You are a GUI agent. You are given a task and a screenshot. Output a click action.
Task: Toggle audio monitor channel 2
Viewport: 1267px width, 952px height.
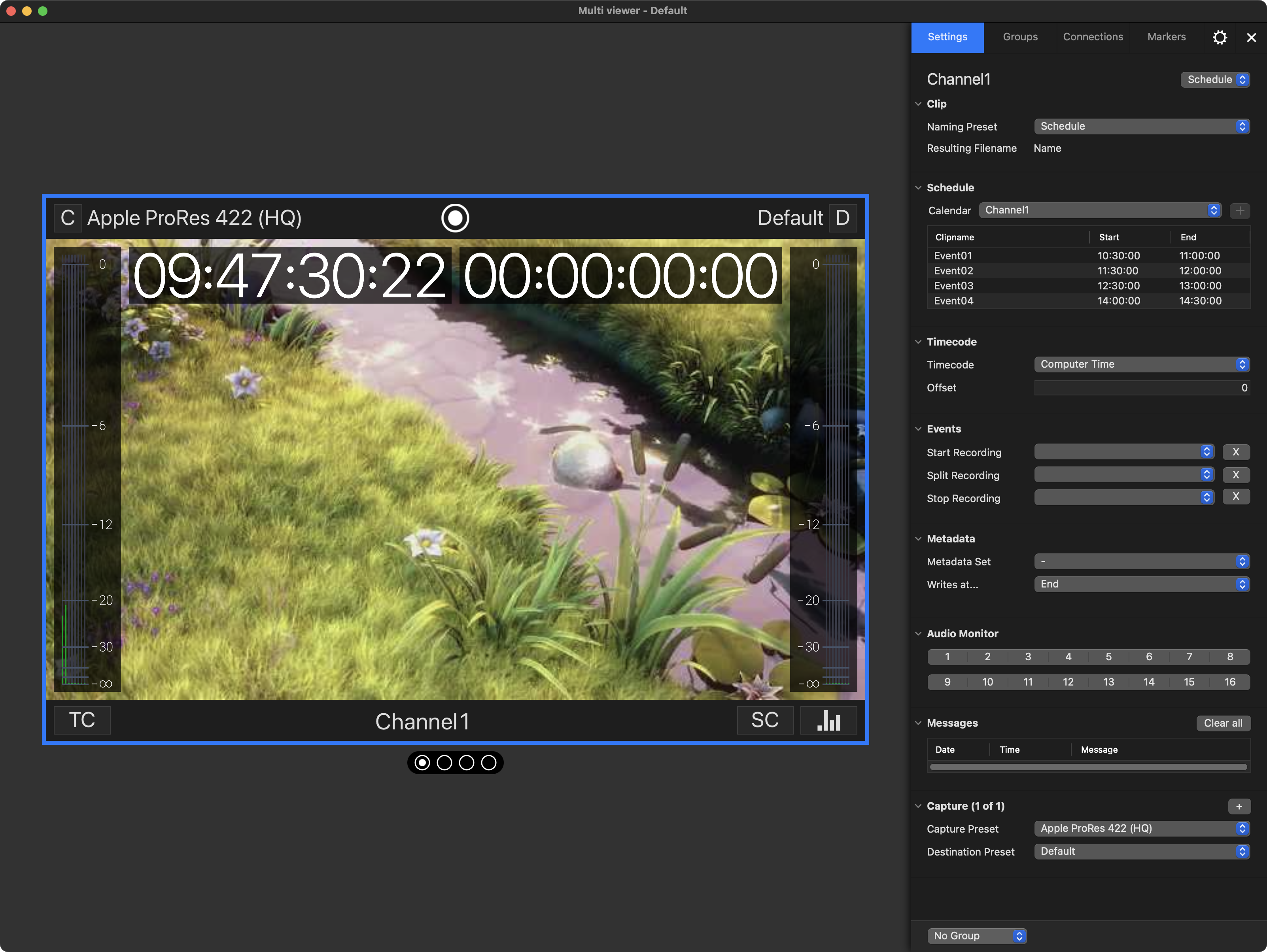(x=987, y=656)
